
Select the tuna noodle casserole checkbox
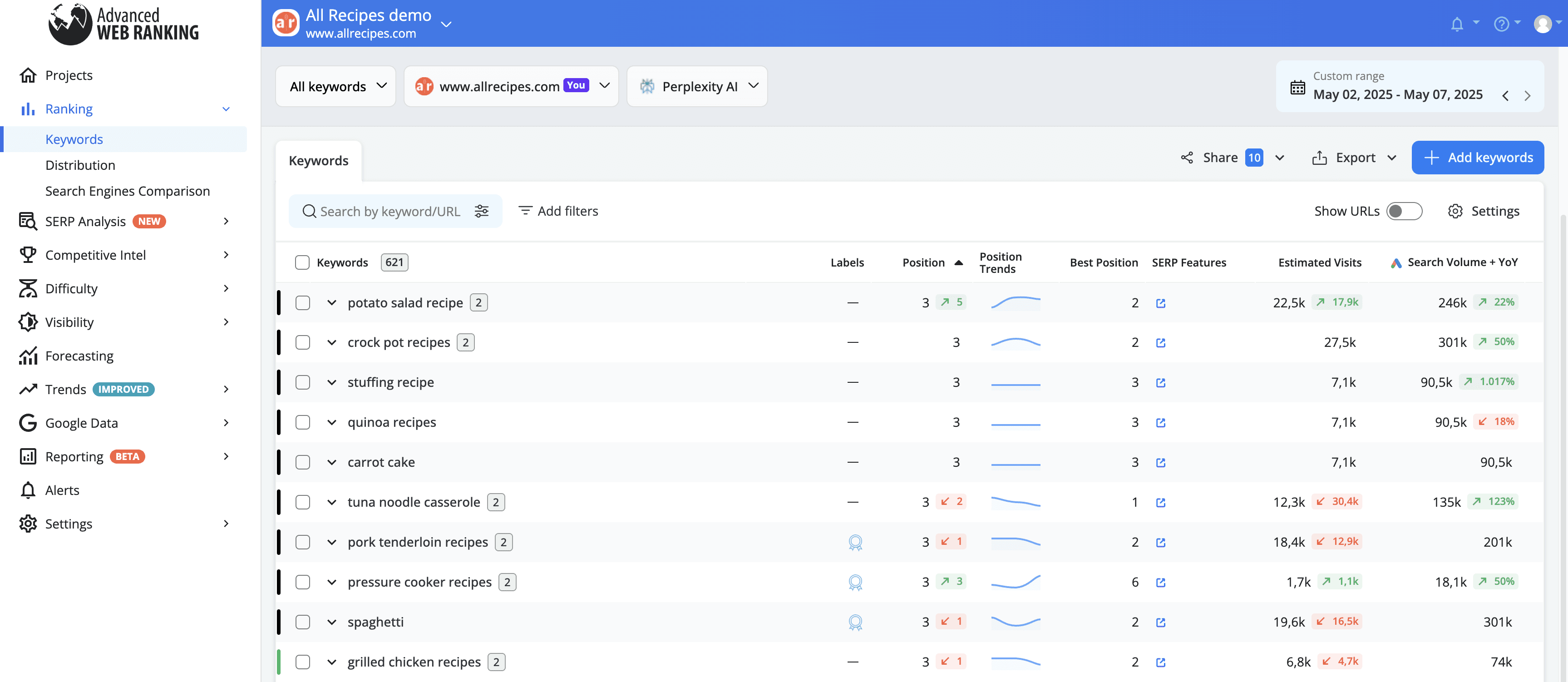click(302, 502)
